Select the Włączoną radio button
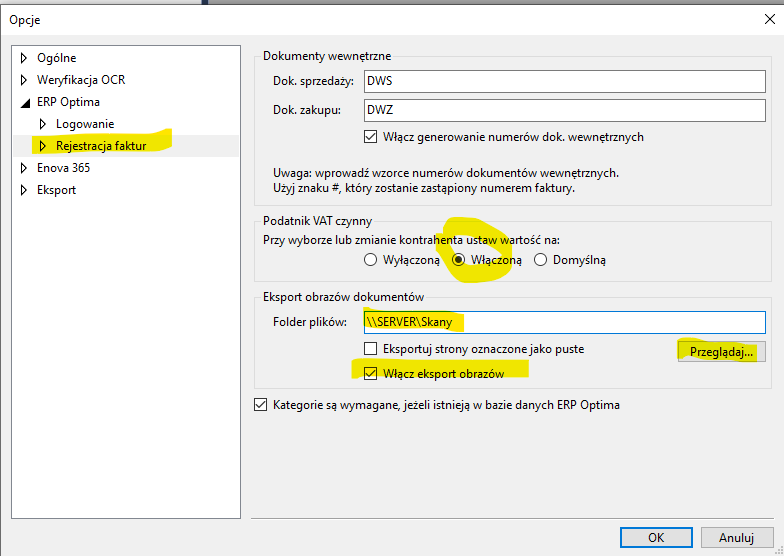 458,260
